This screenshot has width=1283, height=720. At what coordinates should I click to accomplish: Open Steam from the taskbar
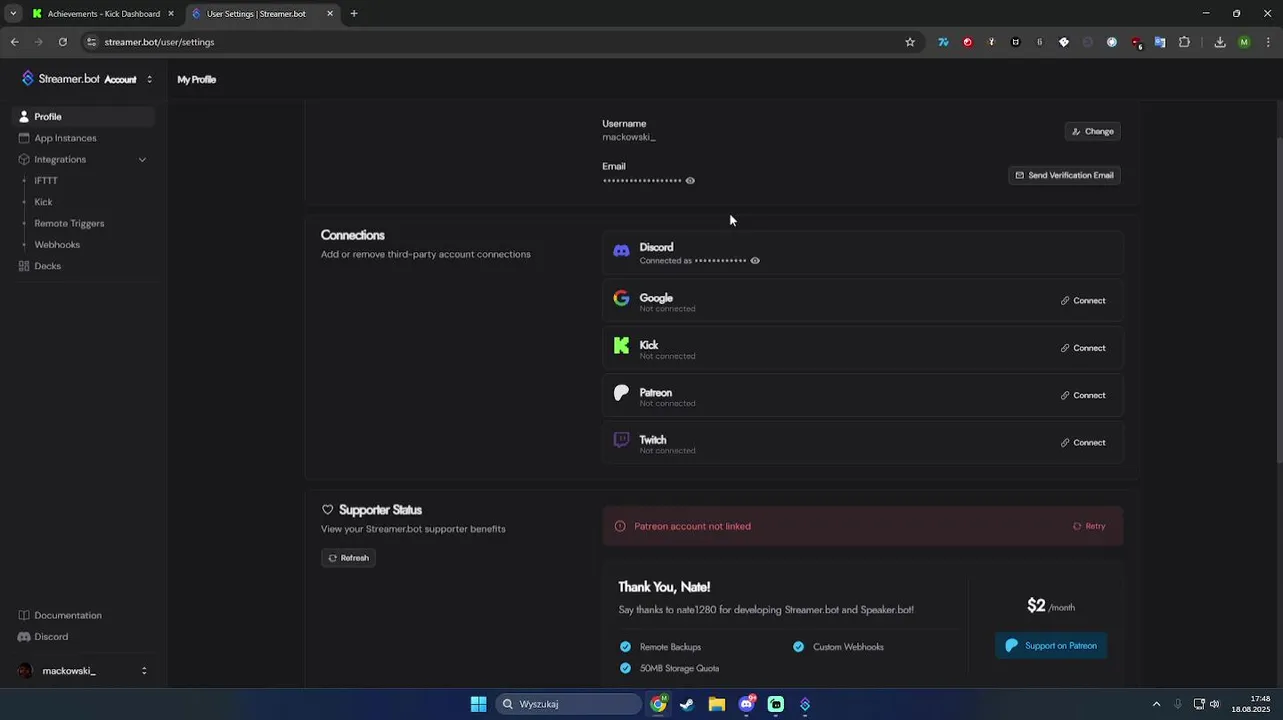(x=687, y=704)
